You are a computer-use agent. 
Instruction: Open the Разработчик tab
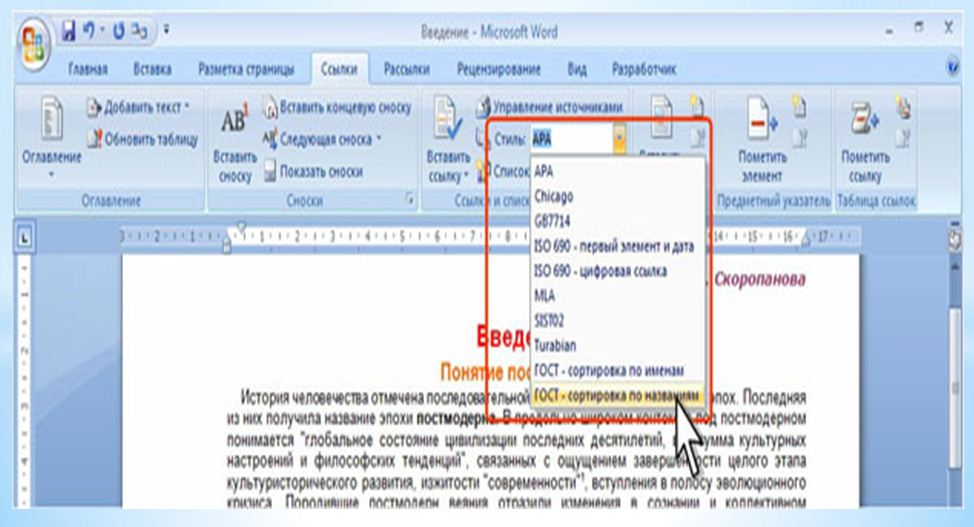[644, 69]
